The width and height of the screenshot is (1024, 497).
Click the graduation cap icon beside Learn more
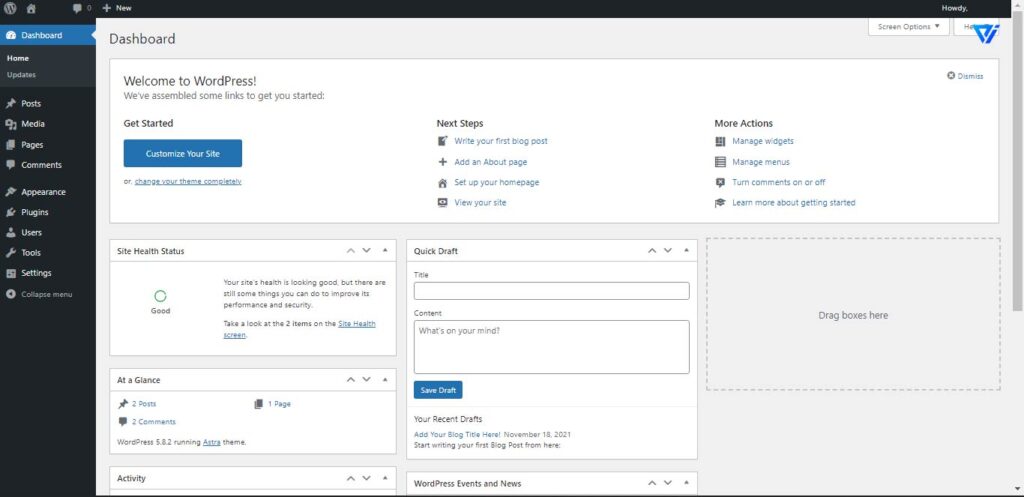tap(720, 202)
